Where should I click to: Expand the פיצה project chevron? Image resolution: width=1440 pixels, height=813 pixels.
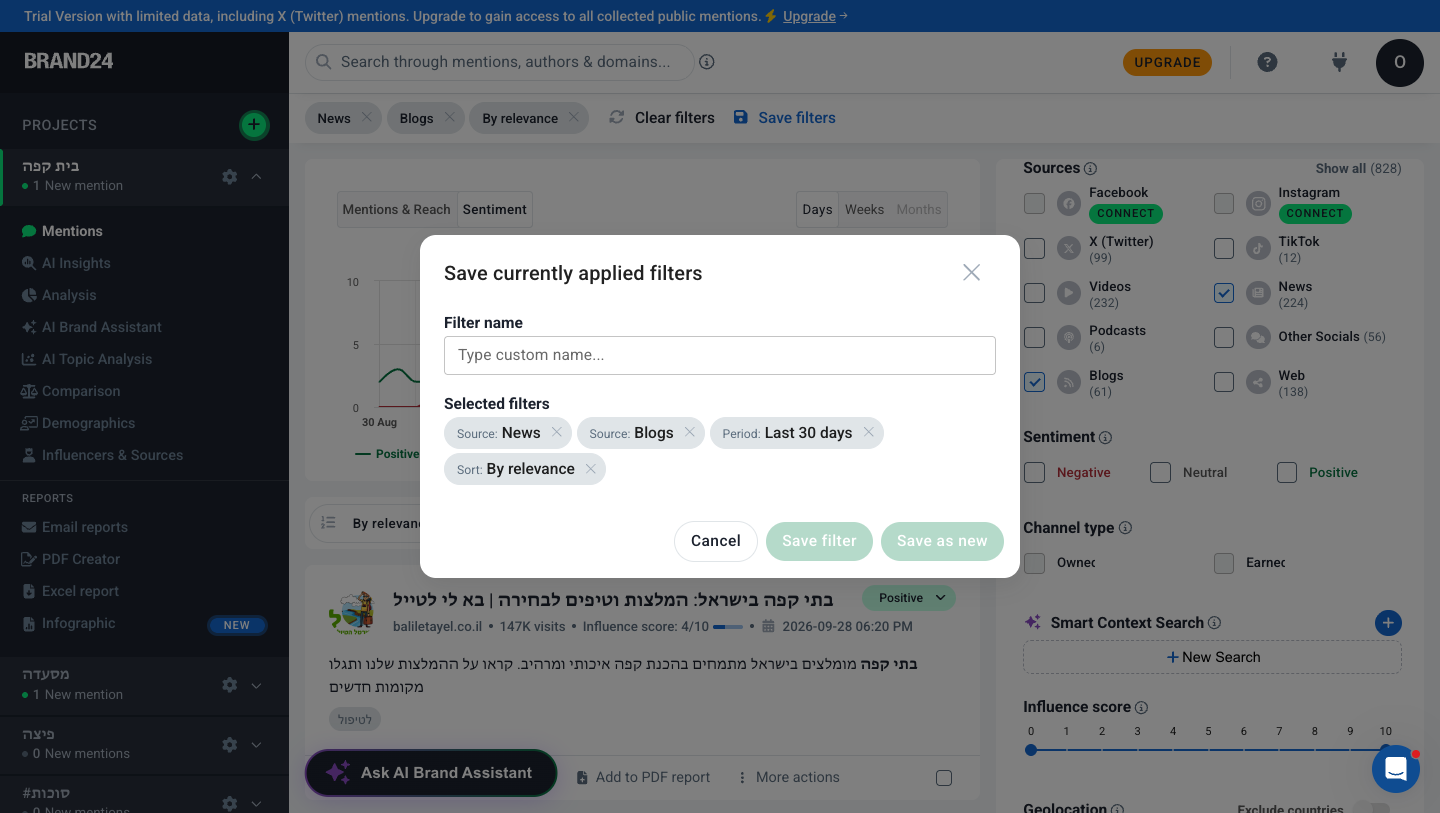click(x=257, y=744)
